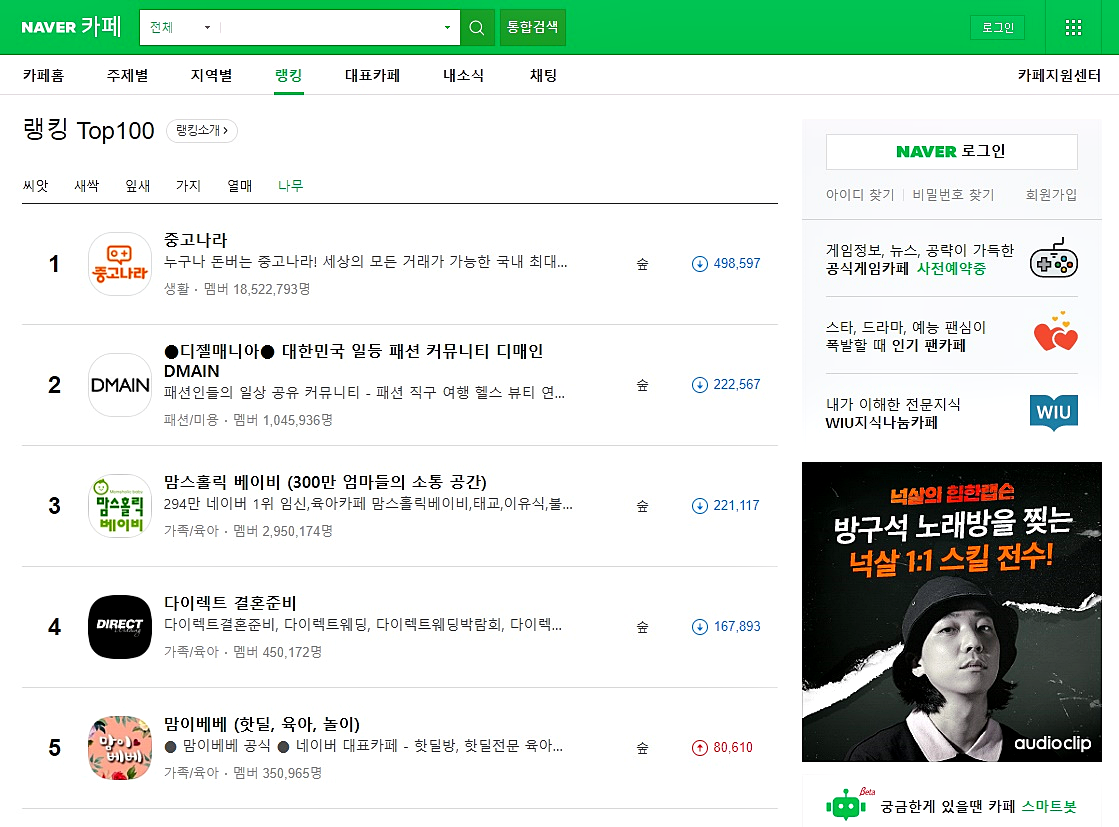Image resolution: width=1119 pixels, height=827 pixels.
Task: Click the 맘이베베 cafe logo thumbnail
Action: coord(120,748)
